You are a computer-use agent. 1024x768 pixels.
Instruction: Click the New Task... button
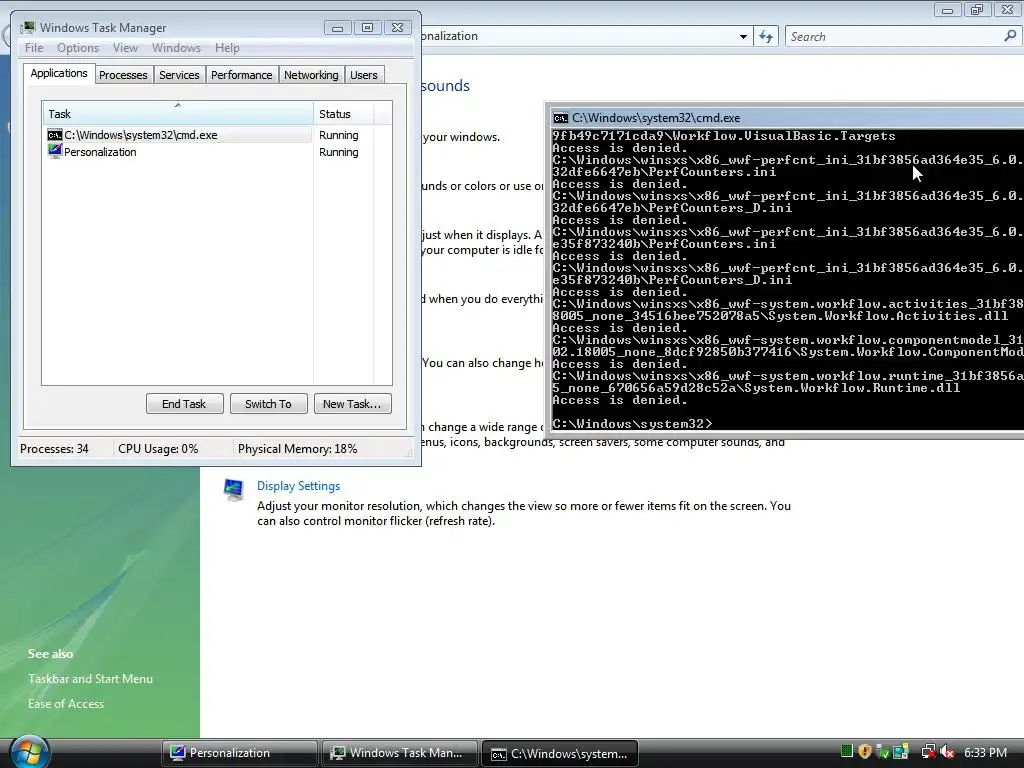coord(352,404)
